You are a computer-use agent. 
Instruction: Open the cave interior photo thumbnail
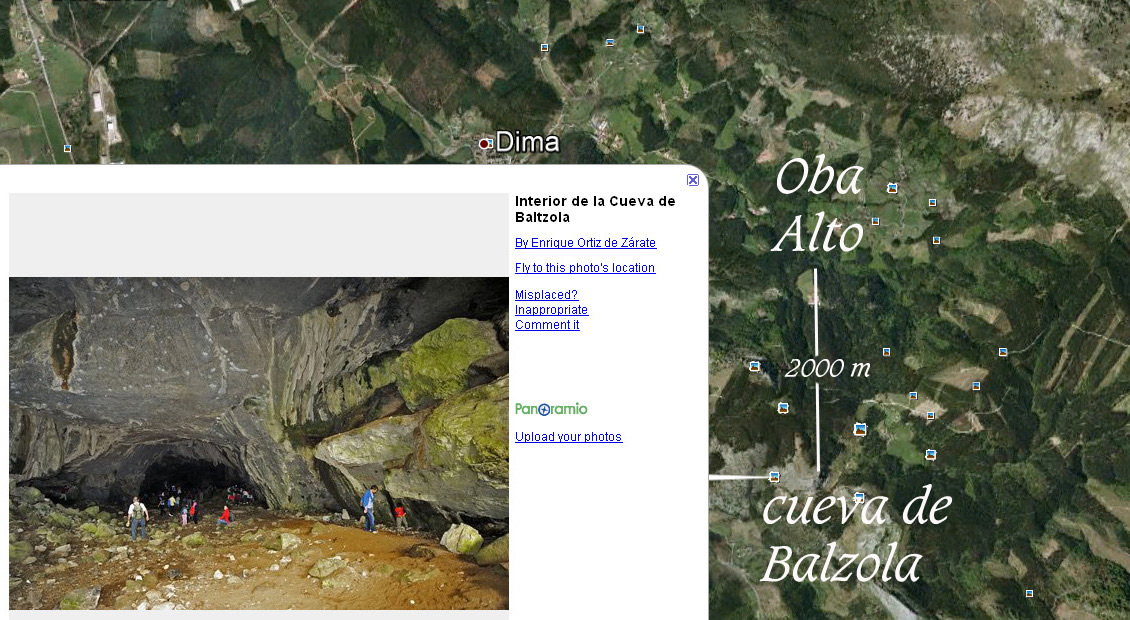(259, 443)
